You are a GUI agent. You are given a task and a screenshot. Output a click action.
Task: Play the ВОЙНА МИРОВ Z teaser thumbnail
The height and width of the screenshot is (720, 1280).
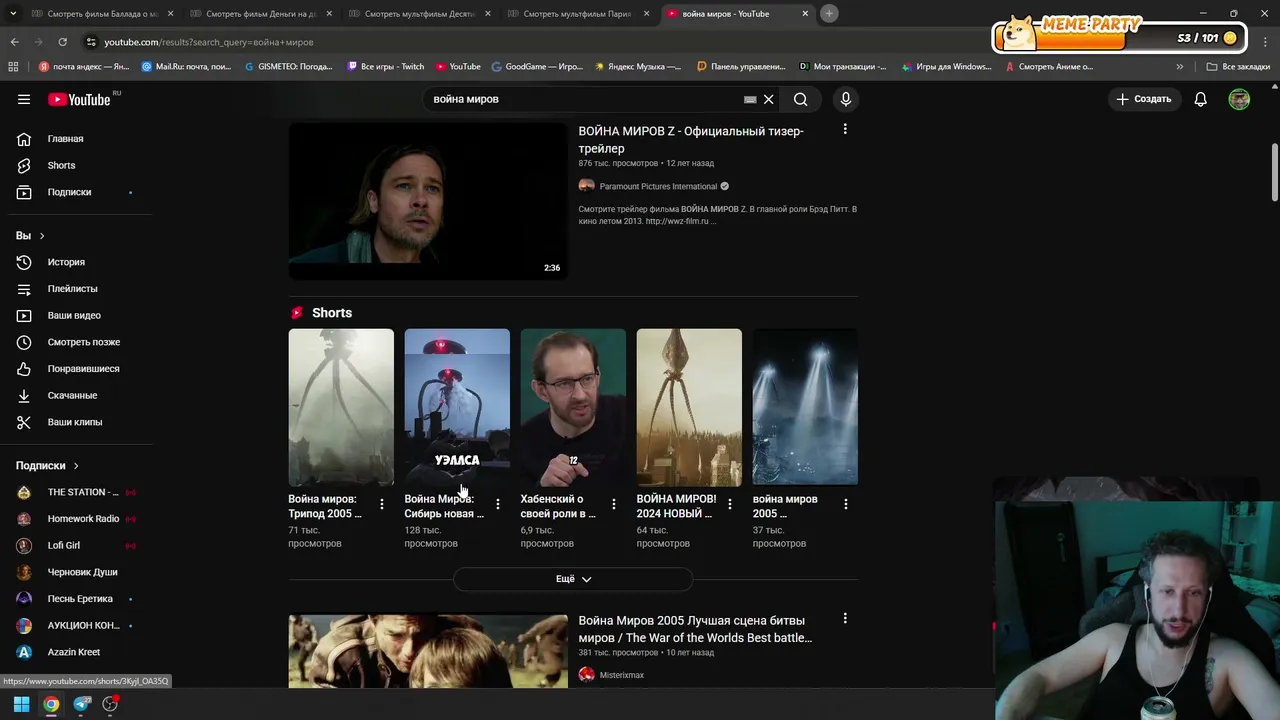pos(428,201)
